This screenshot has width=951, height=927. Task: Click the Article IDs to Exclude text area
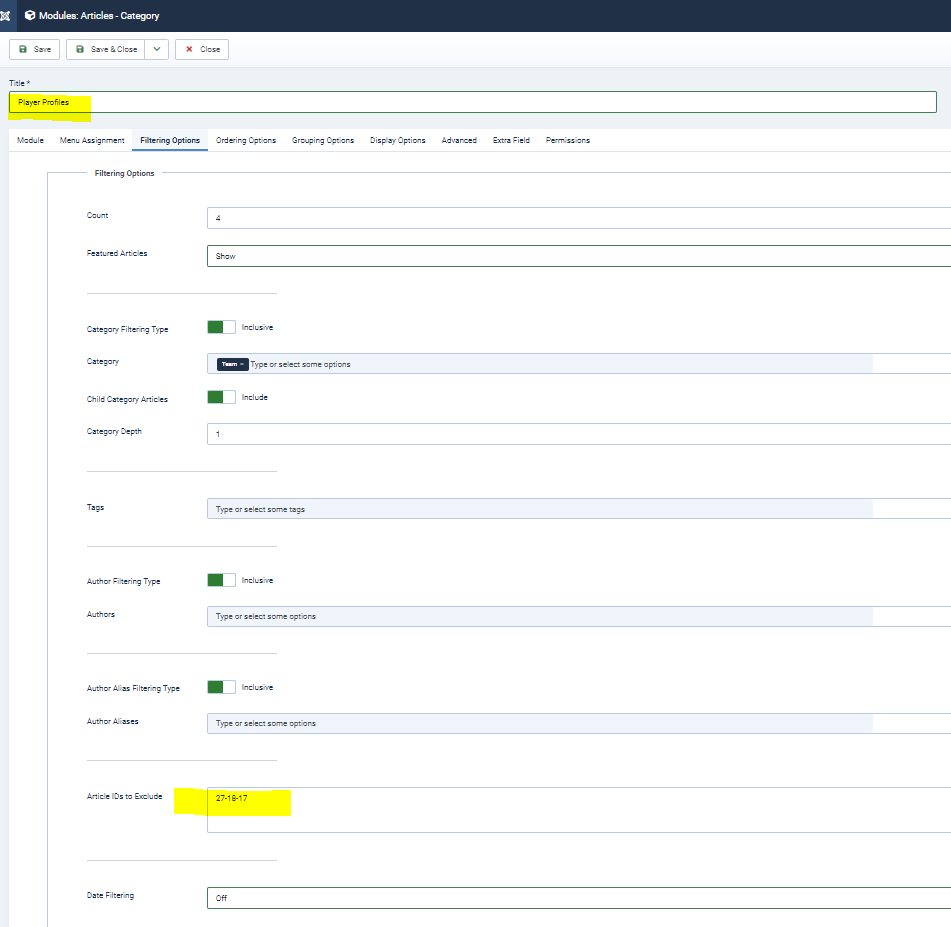(578, 810)
